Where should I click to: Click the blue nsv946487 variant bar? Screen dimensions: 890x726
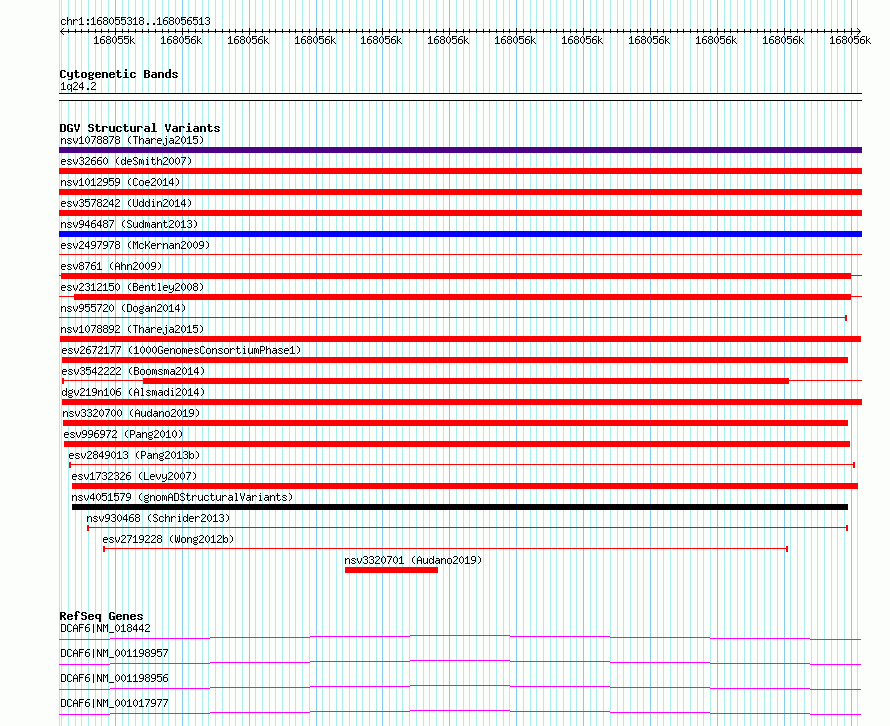460,234
